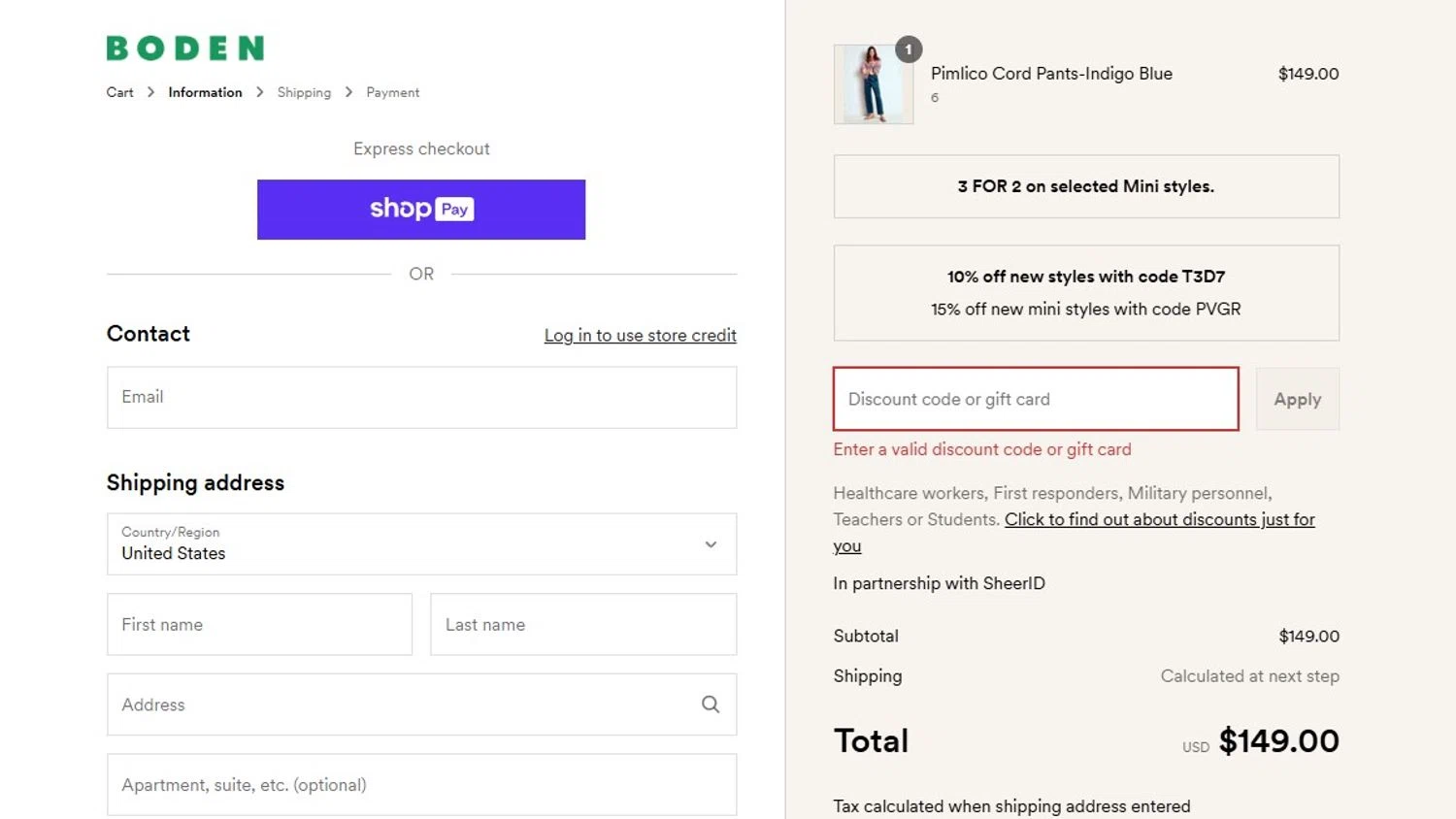Viewport: 1456px width, 819px height.
Task: Click Log in to use store credit
Action: click(640, 335)
